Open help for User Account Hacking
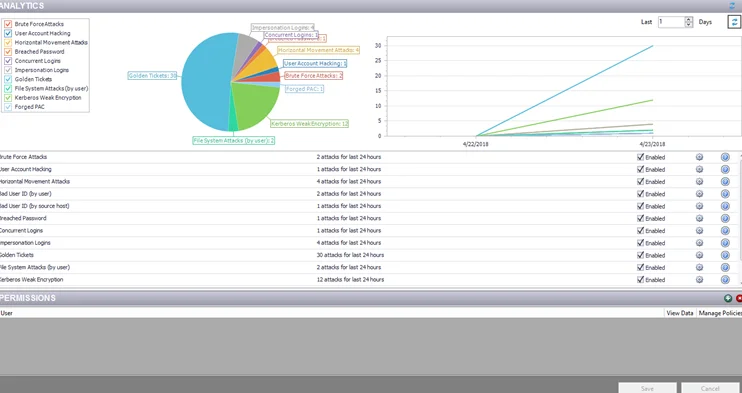 [x=725, y=170]
